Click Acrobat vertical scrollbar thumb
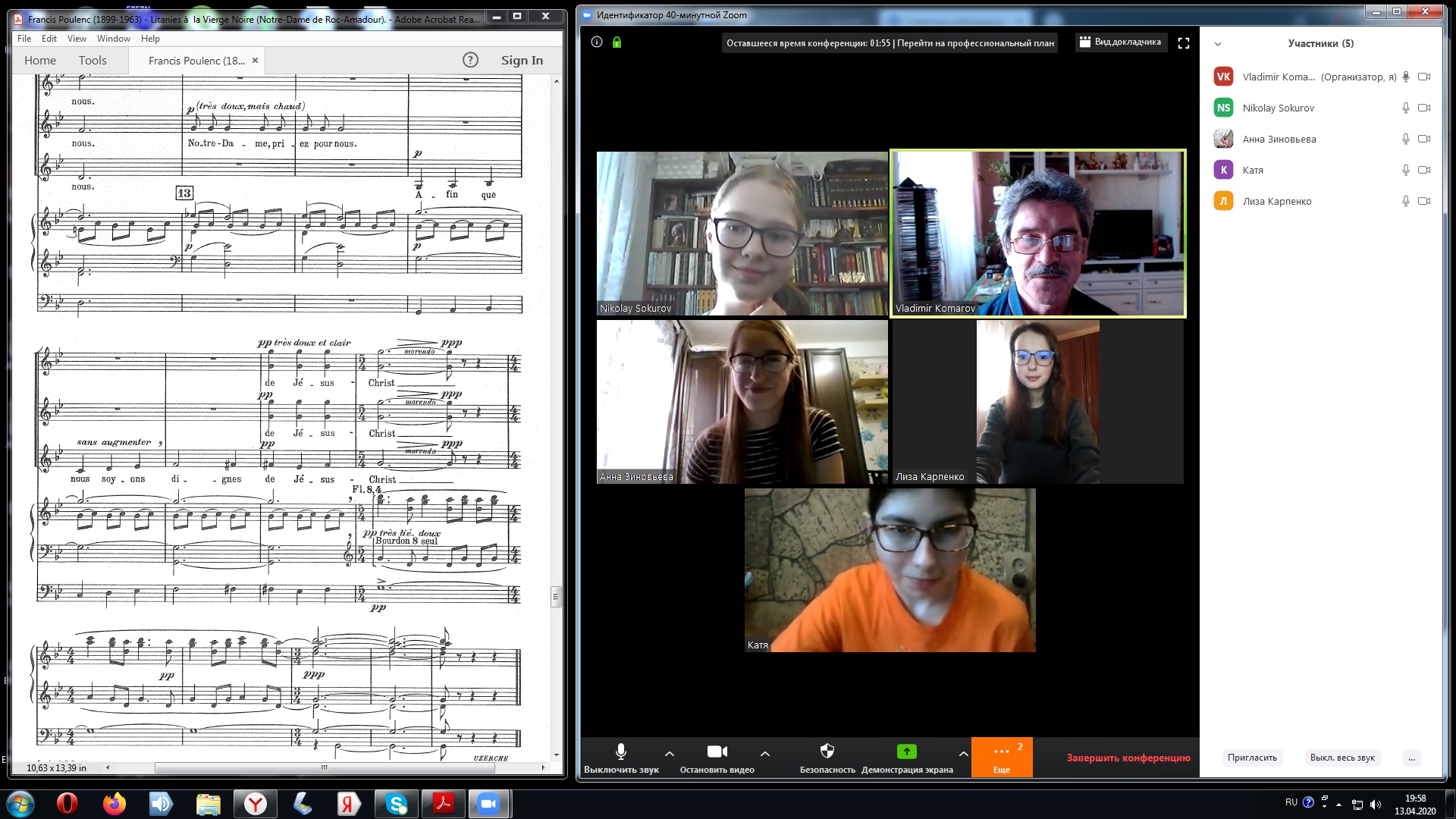 click(x=557, y=597)
